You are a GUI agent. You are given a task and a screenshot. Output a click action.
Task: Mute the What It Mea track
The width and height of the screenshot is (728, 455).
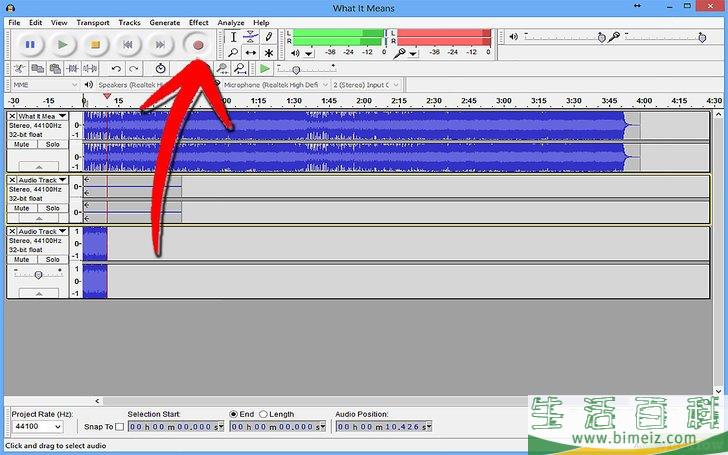point(22,144)
